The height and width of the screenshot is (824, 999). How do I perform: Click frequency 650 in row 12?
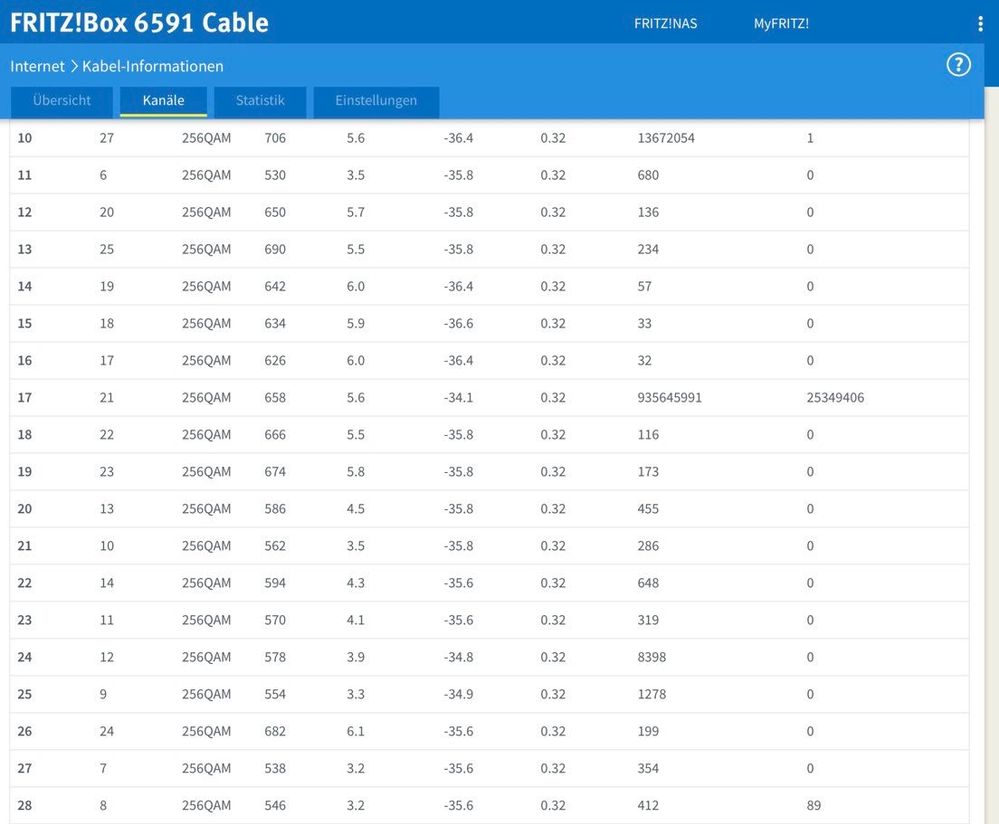tap(275, 212)
